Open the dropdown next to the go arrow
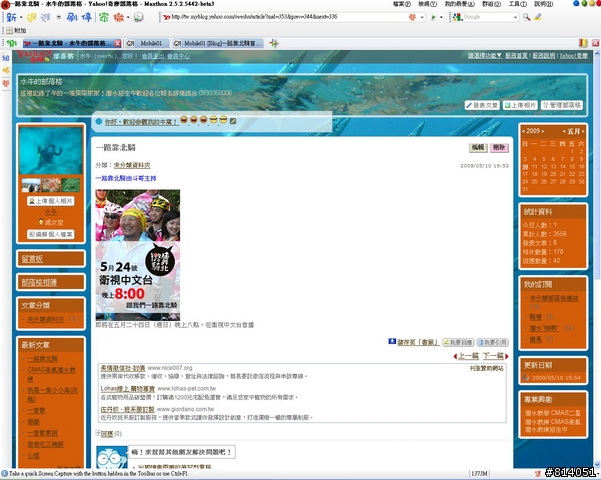Viewport: 601px width, 480px height. [x=441, y=17]
